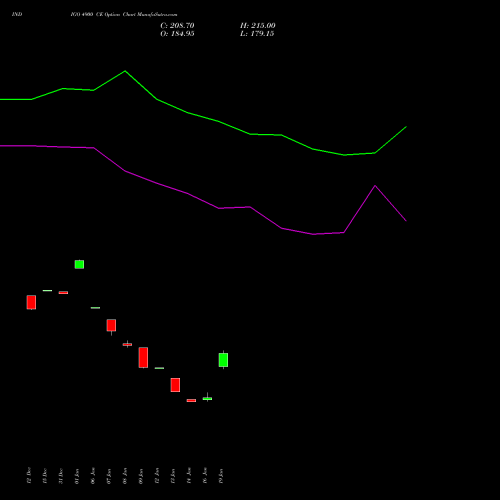Select the small red candle on 08 Jan
This screenshot has width=500, height=500.
[127, 344]
